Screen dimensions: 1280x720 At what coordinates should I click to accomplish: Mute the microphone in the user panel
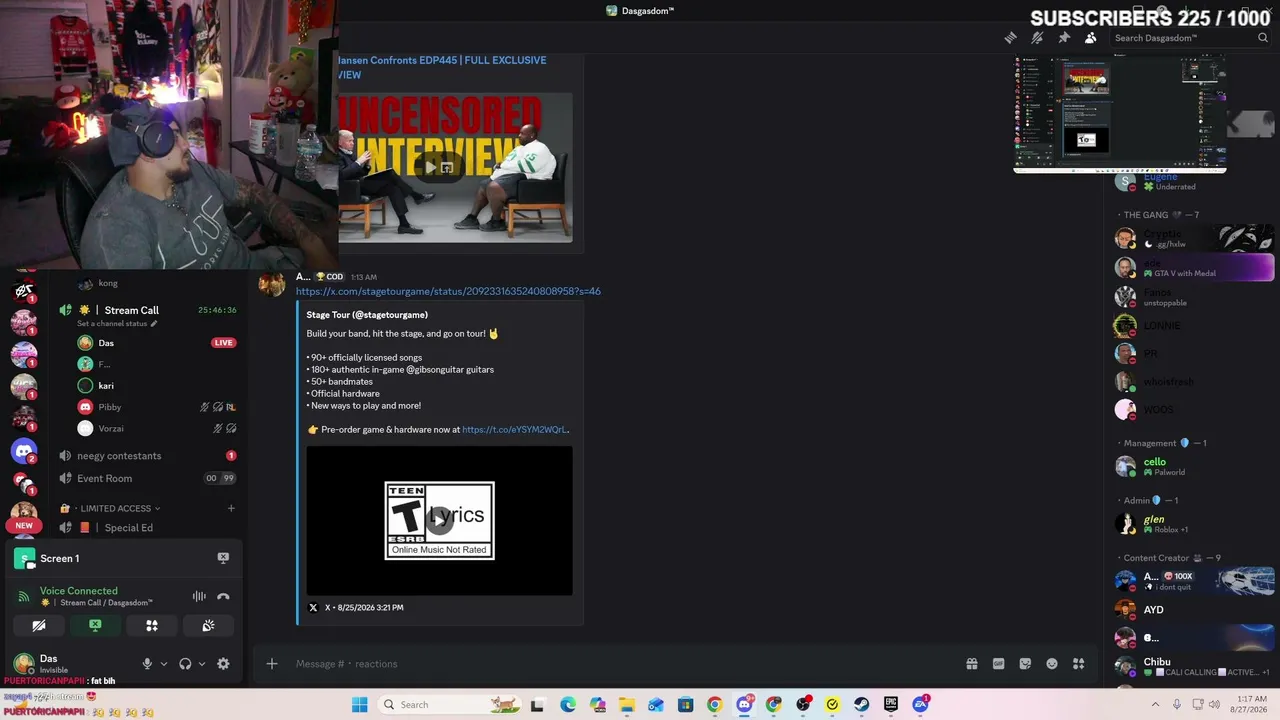(147, 664)
